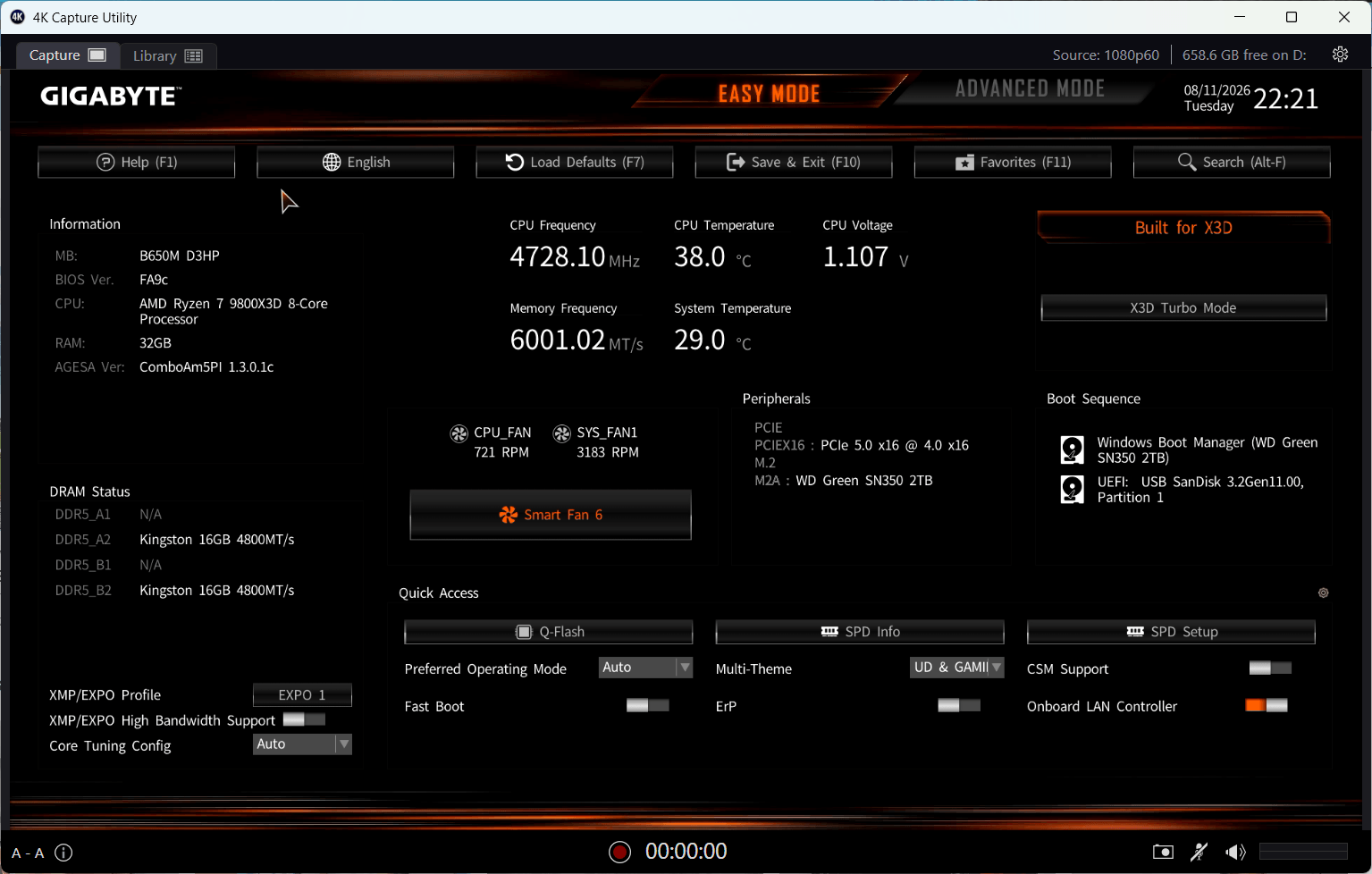Adjust the volume slider in the bottom bar
The image size is (1372, 874).
(1303, 852)
